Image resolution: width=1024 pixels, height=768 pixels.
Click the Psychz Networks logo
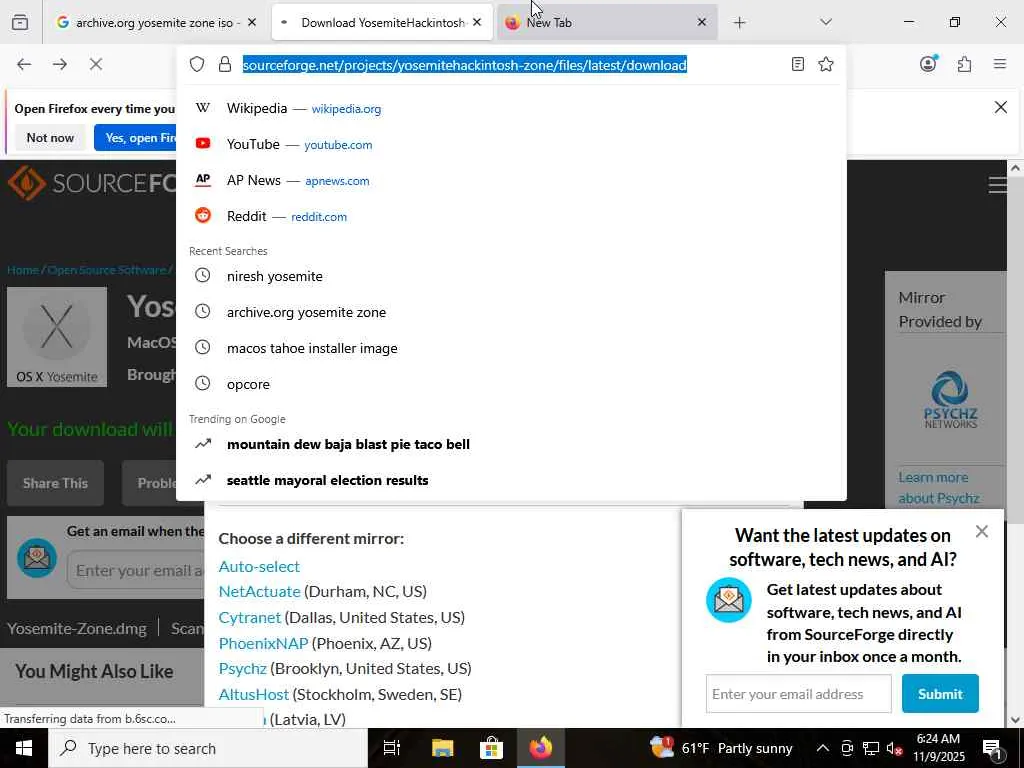[x=950, y=400]
